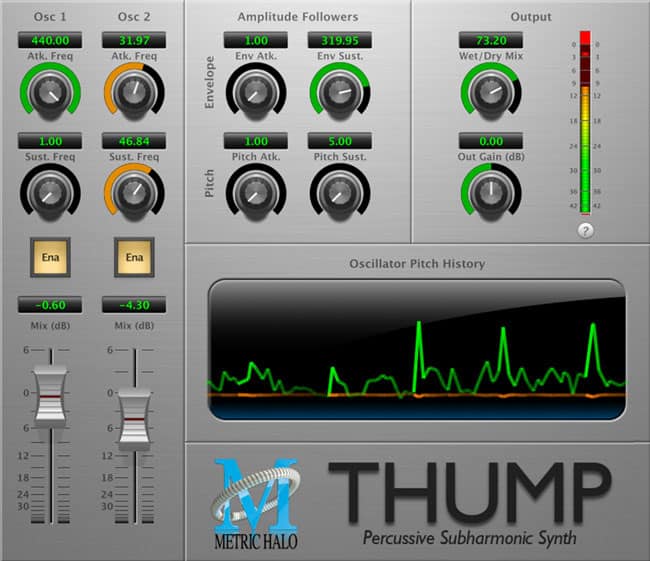Select the Pitch Atk. 1.00 value field
This screenshot has height=561, width=650.
pyautogui.click(x=256, y=141)
